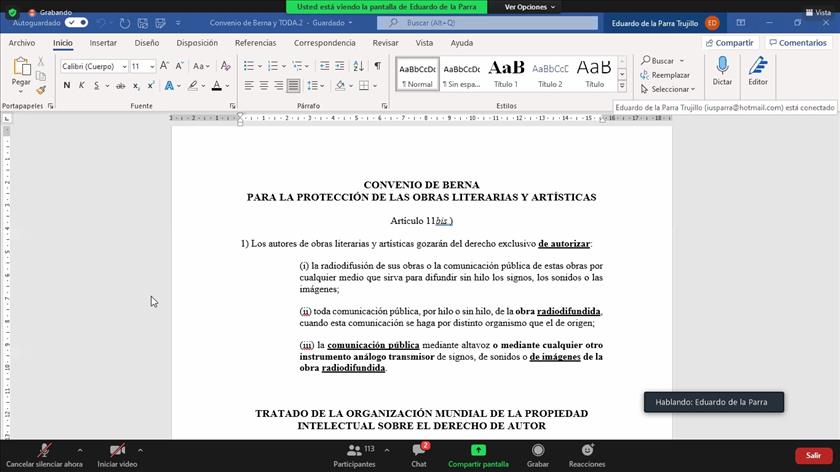Align text to the left

[x=249, y=85]
